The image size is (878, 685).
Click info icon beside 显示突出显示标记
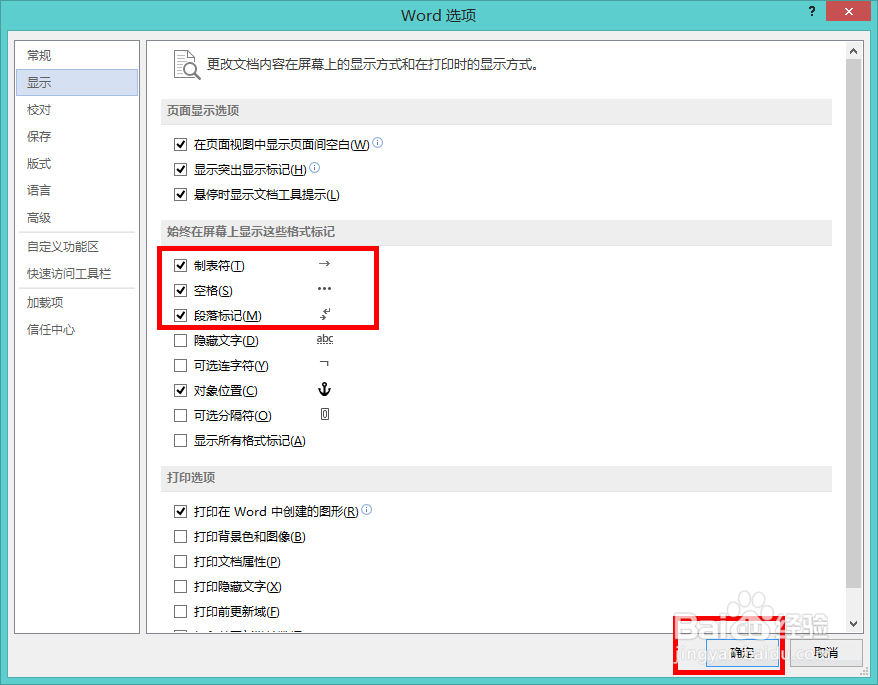click(x=315, y=167)
